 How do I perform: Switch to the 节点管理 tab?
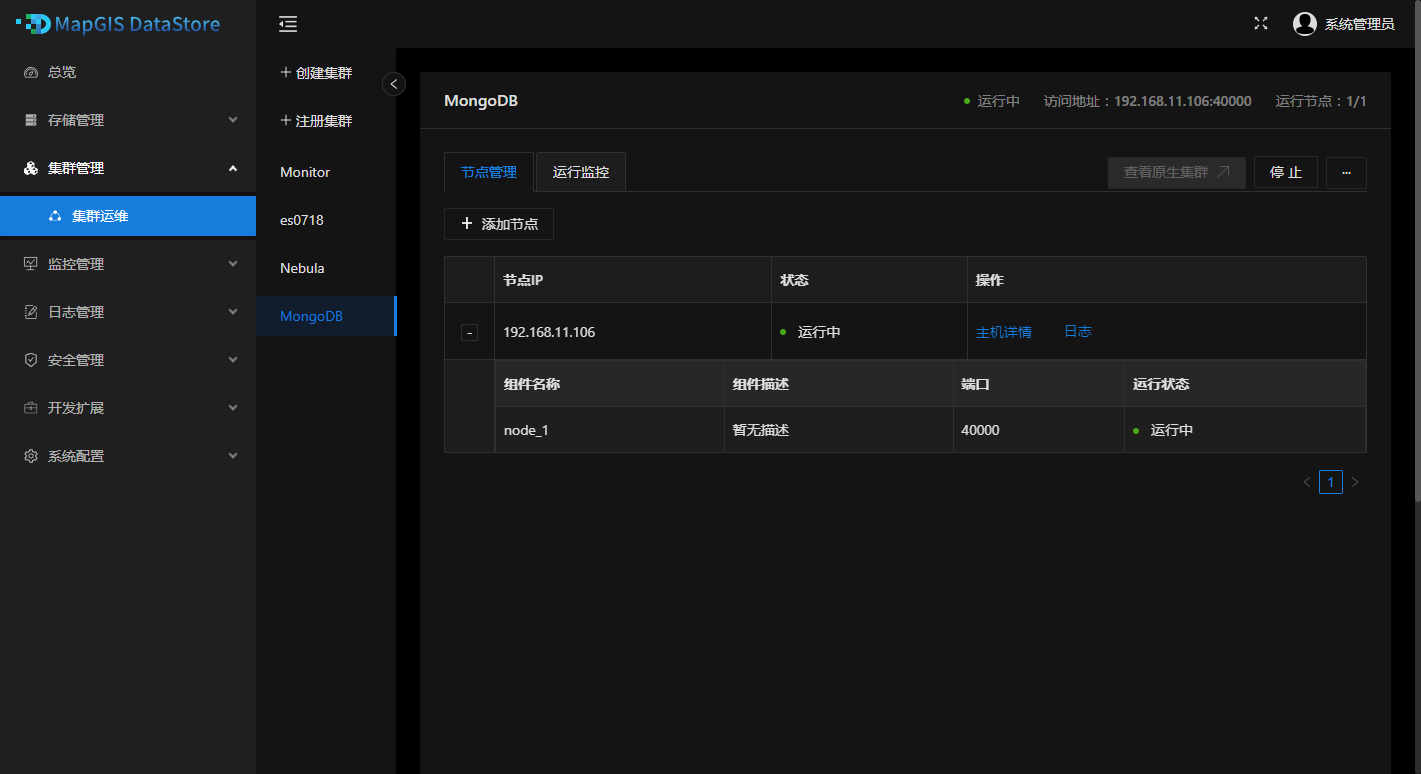pos(489,172)
